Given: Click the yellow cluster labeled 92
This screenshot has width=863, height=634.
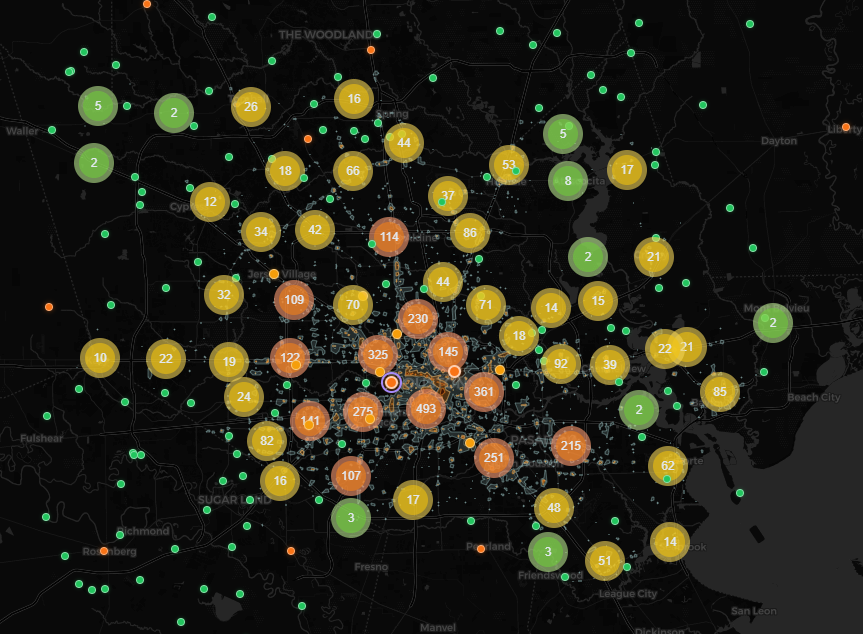Looking at the screenshot, I should [x=561, y=364].
